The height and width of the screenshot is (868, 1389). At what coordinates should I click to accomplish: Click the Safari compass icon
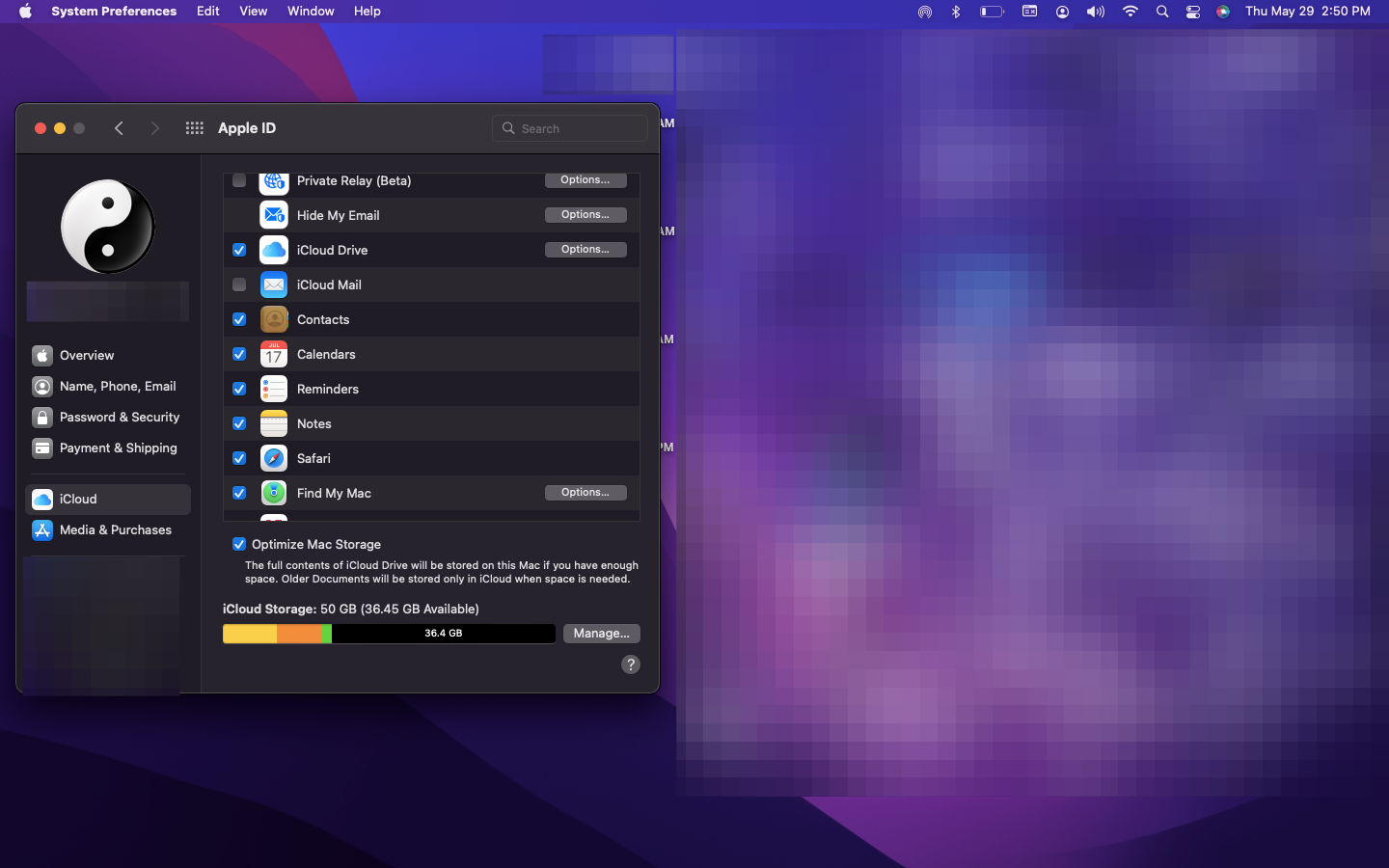pyautogui.click(x=274, y=458)
